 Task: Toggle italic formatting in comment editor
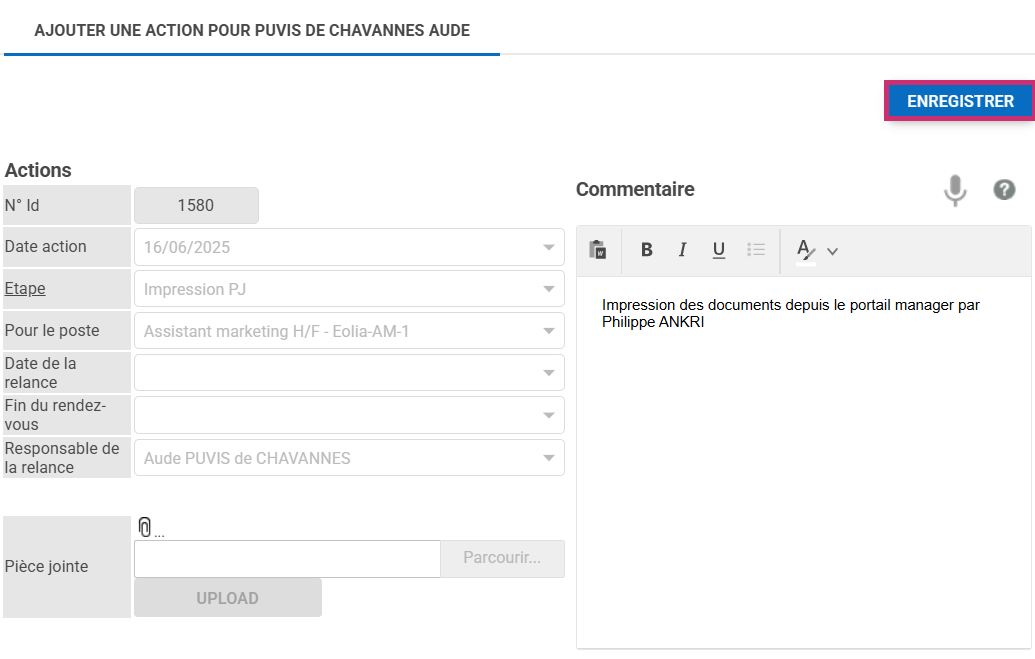pos(682,250)
